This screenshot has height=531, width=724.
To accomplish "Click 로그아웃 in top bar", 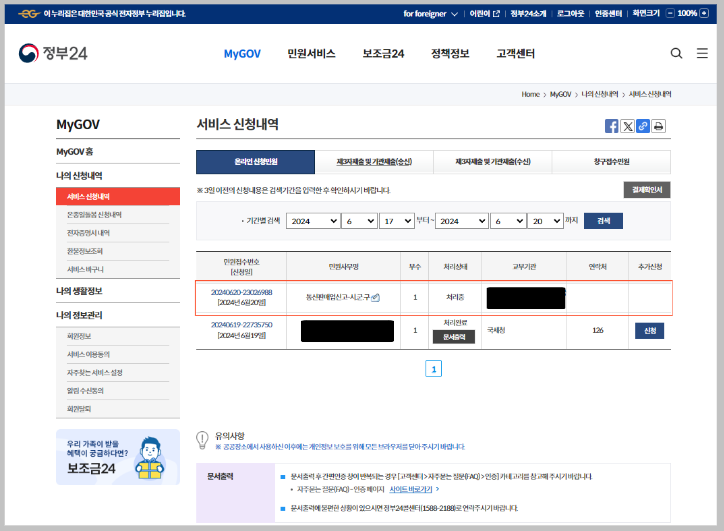I will click(570, 13).
